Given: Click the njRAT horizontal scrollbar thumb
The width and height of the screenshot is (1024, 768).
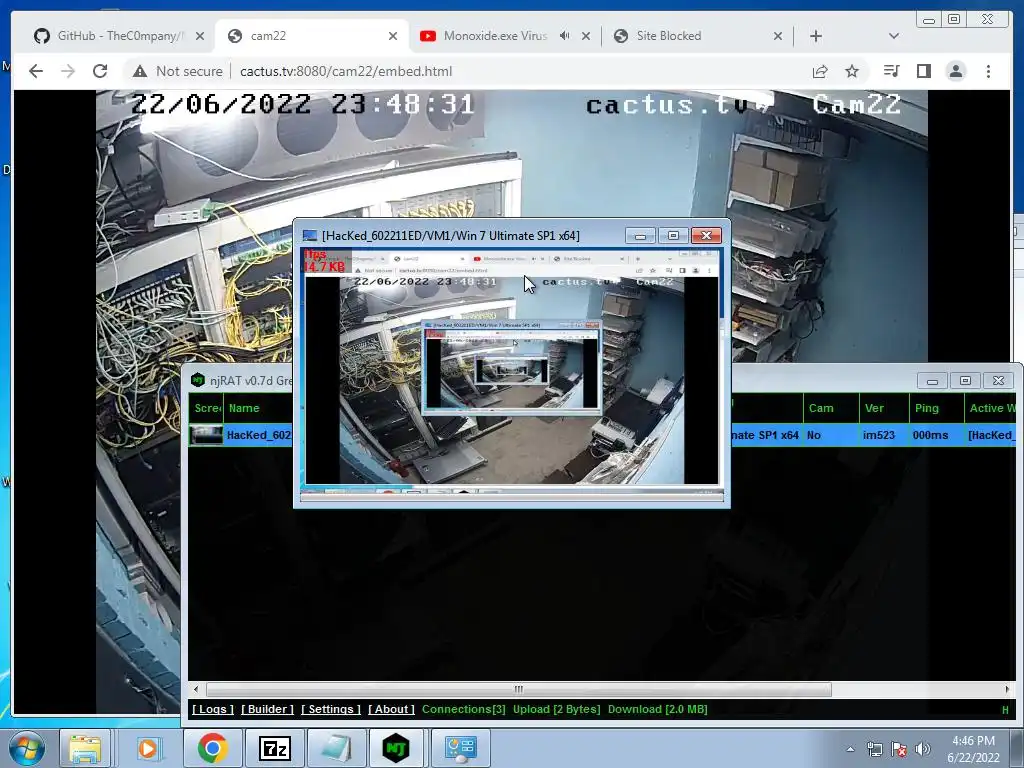Looking at the screenshot, I should (x=519, y=689).
